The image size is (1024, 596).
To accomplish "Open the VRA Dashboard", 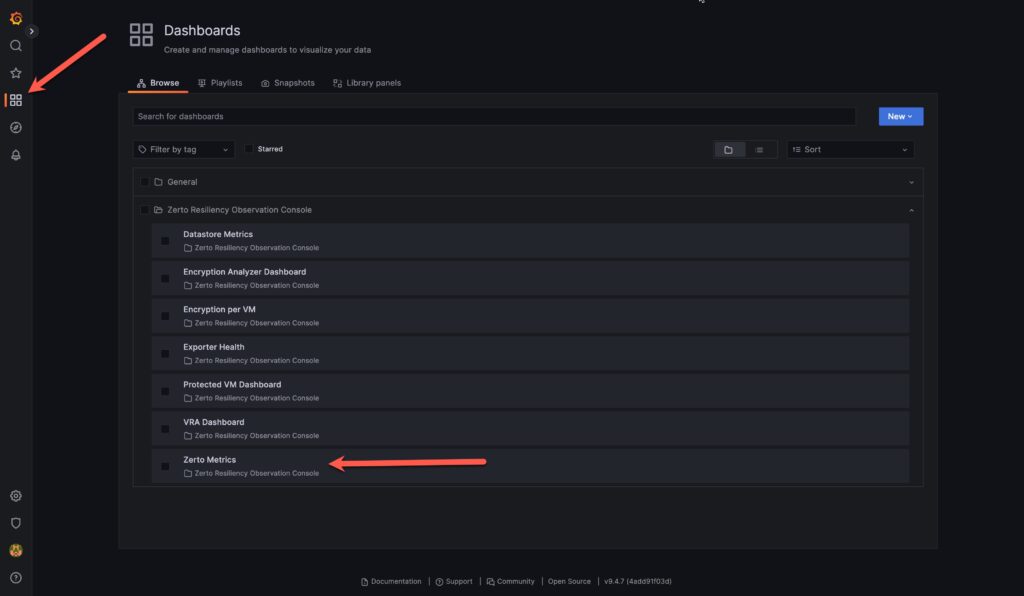I will tap(214, 422).
